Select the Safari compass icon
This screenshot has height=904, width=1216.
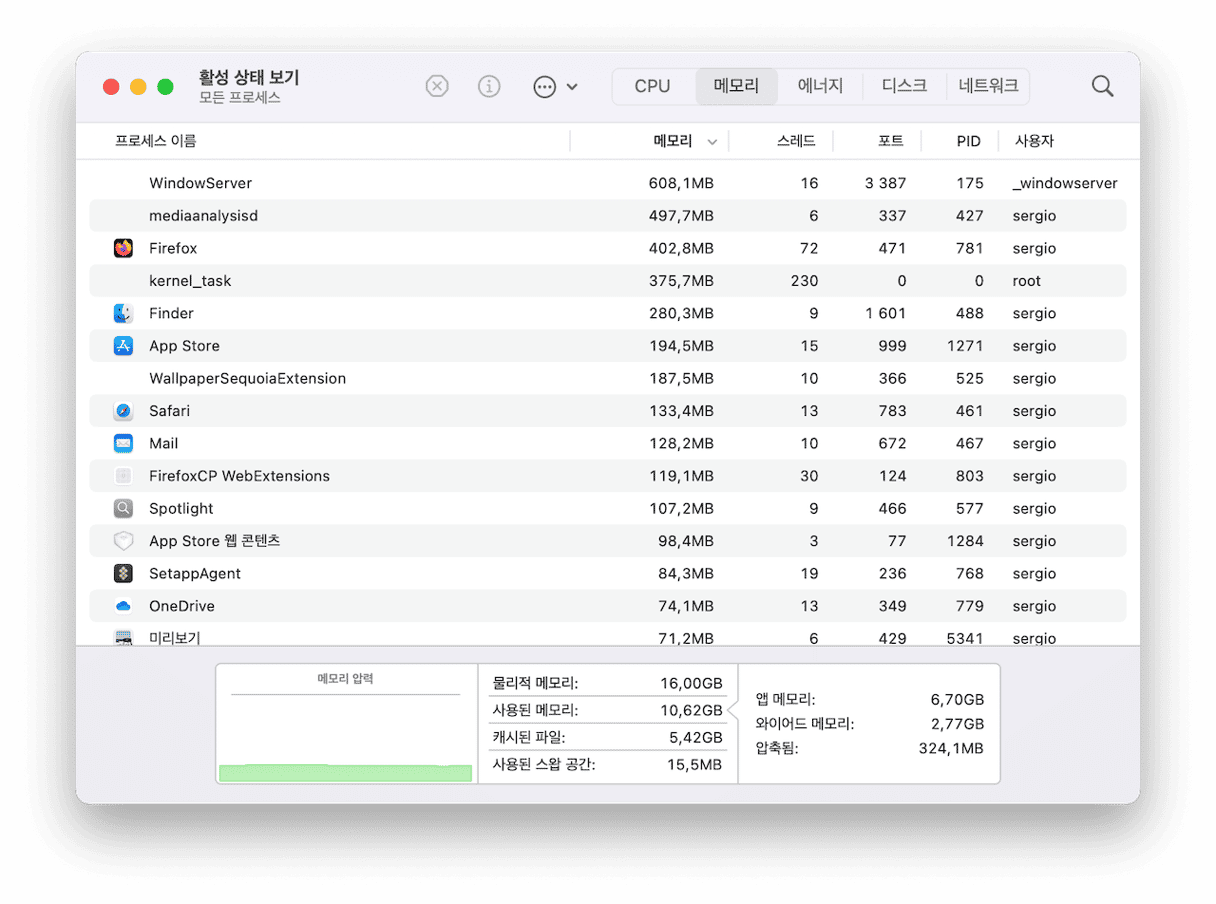123,411
